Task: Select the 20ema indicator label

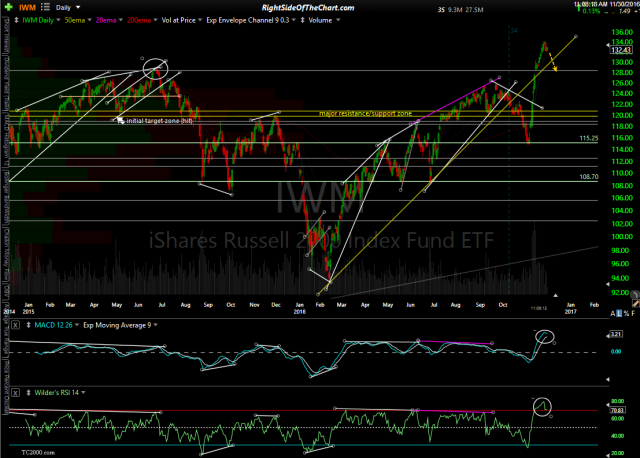Action: (106, 20)
